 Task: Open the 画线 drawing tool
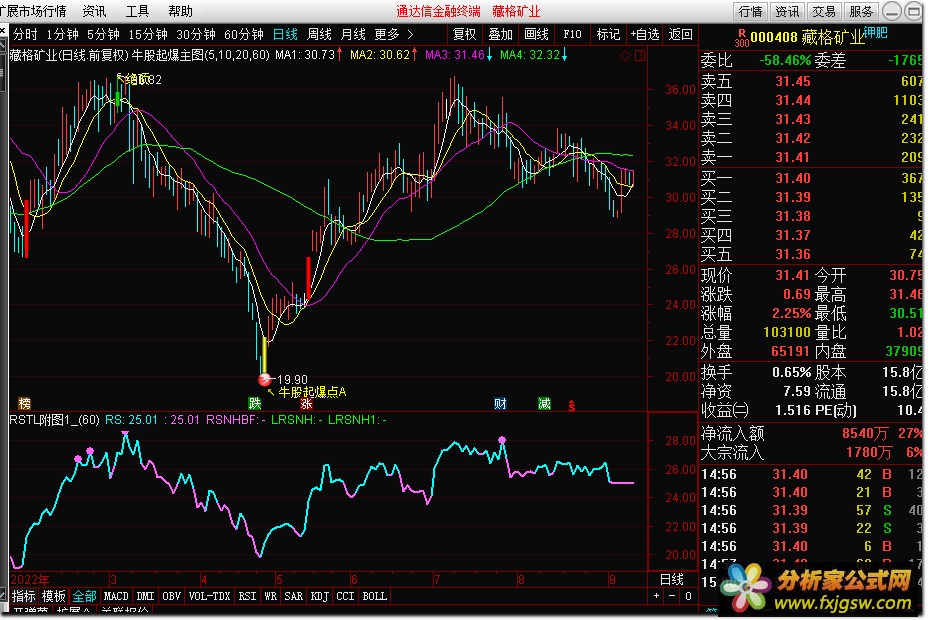tap(537, 34)
